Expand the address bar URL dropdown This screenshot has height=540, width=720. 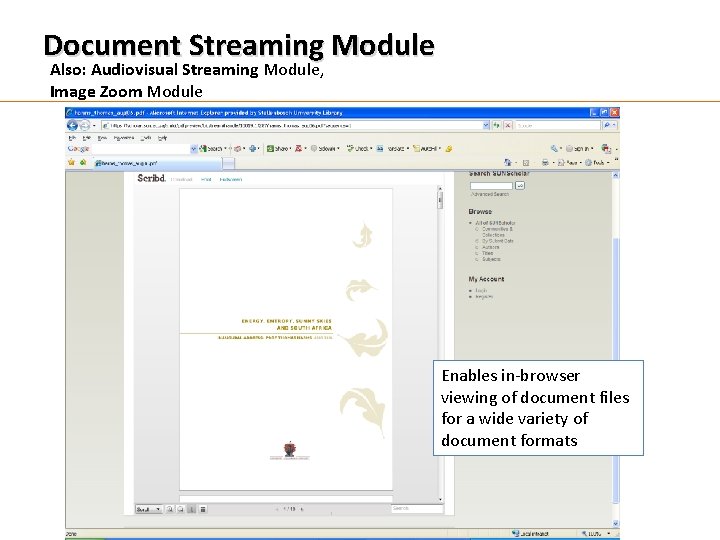486,125
